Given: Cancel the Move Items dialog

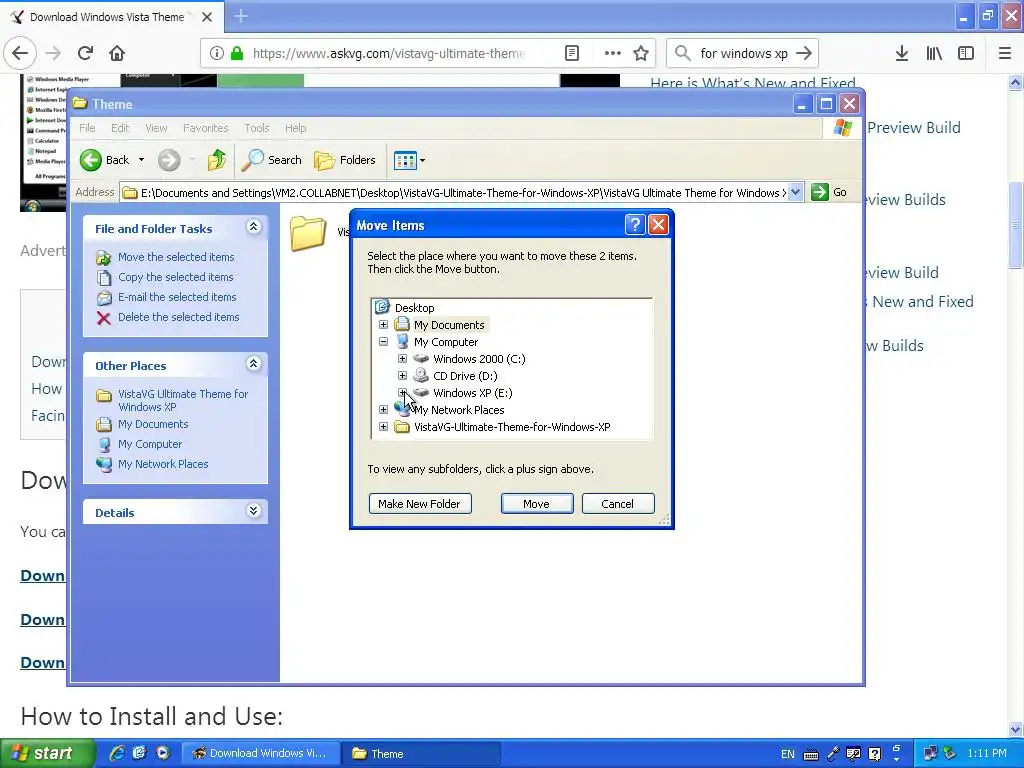Looking at the screenshot, I should [617, 504].
